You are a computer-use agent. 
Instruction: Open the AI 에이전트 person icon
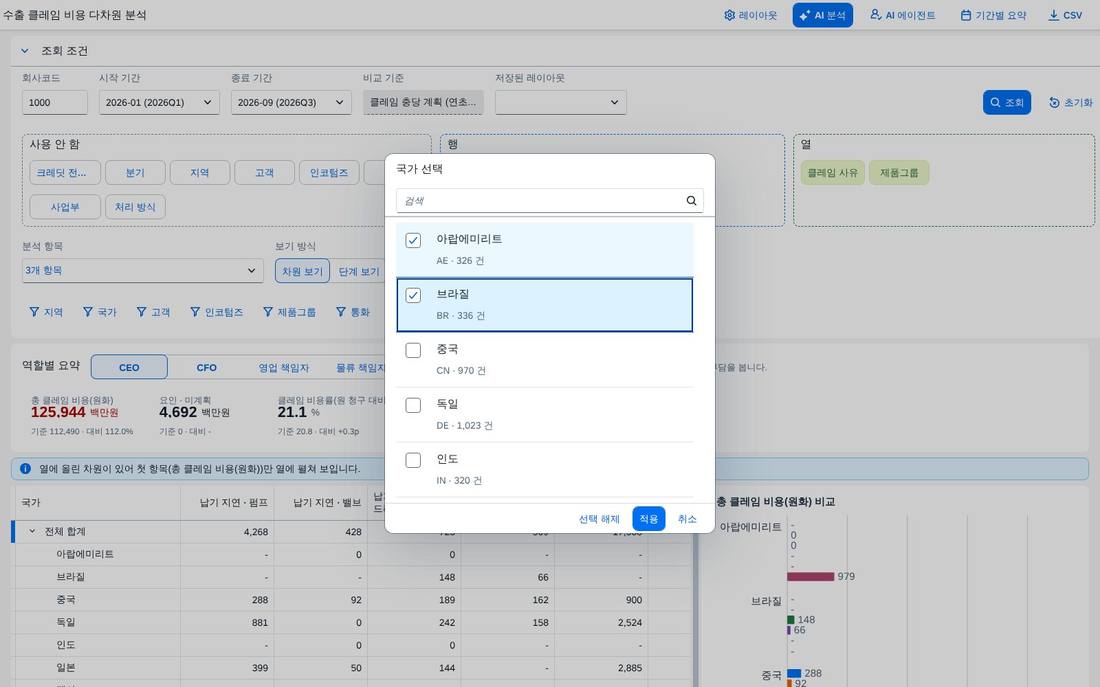(x=876, y=15)
